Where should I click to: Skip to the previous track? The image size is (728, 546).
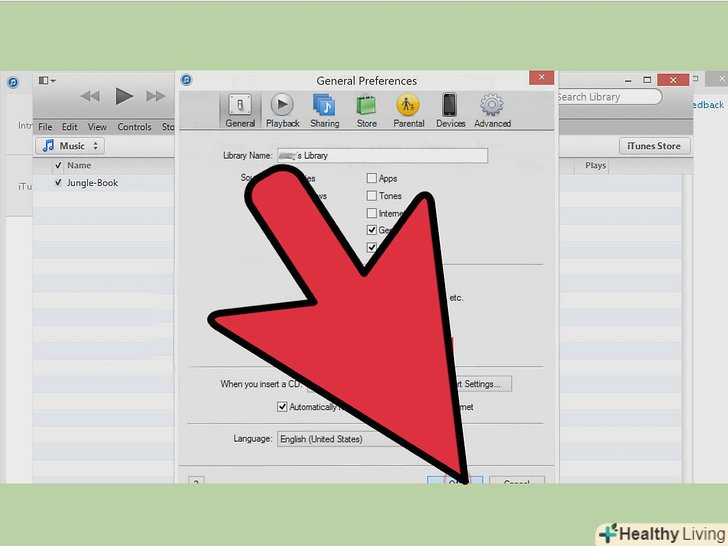tap(90, 96)
